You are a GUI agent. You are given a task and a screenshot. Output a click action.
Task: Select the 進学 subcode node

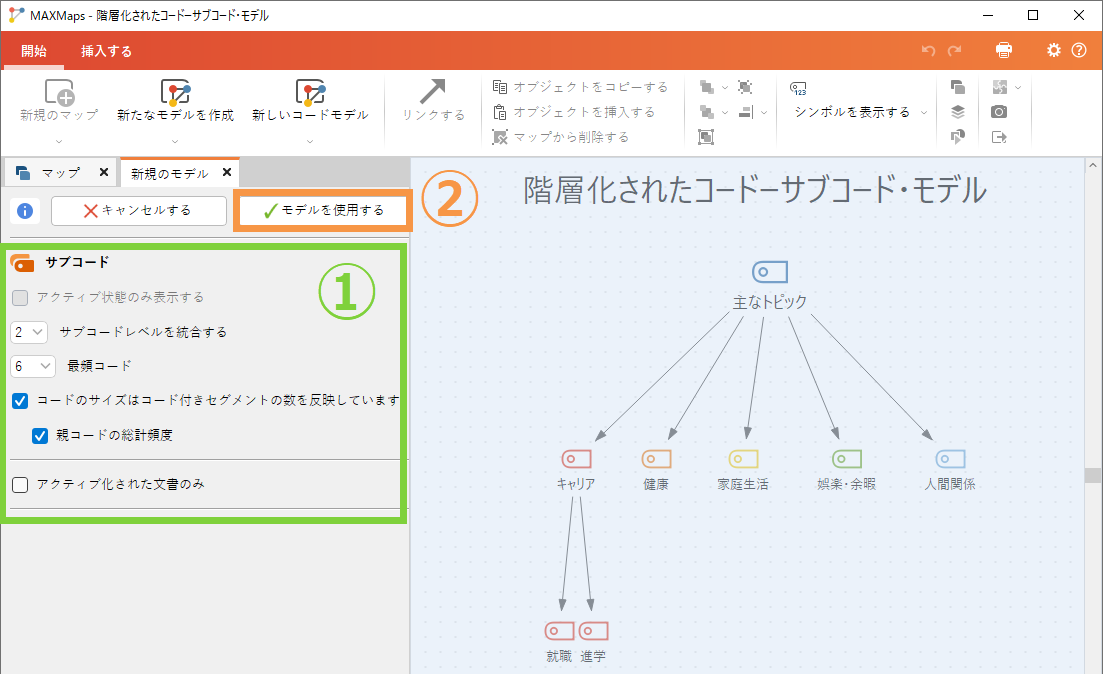pyautogui.click(x=593, y=631)
